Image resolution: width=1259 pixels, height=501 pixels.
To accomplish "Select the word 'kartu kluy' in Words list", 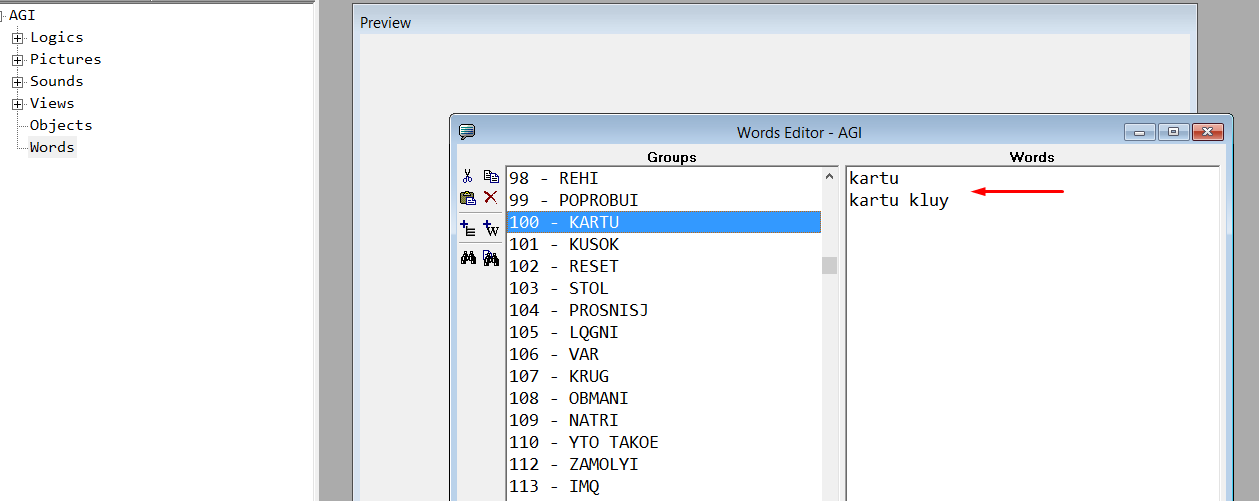I will point(899,201).
